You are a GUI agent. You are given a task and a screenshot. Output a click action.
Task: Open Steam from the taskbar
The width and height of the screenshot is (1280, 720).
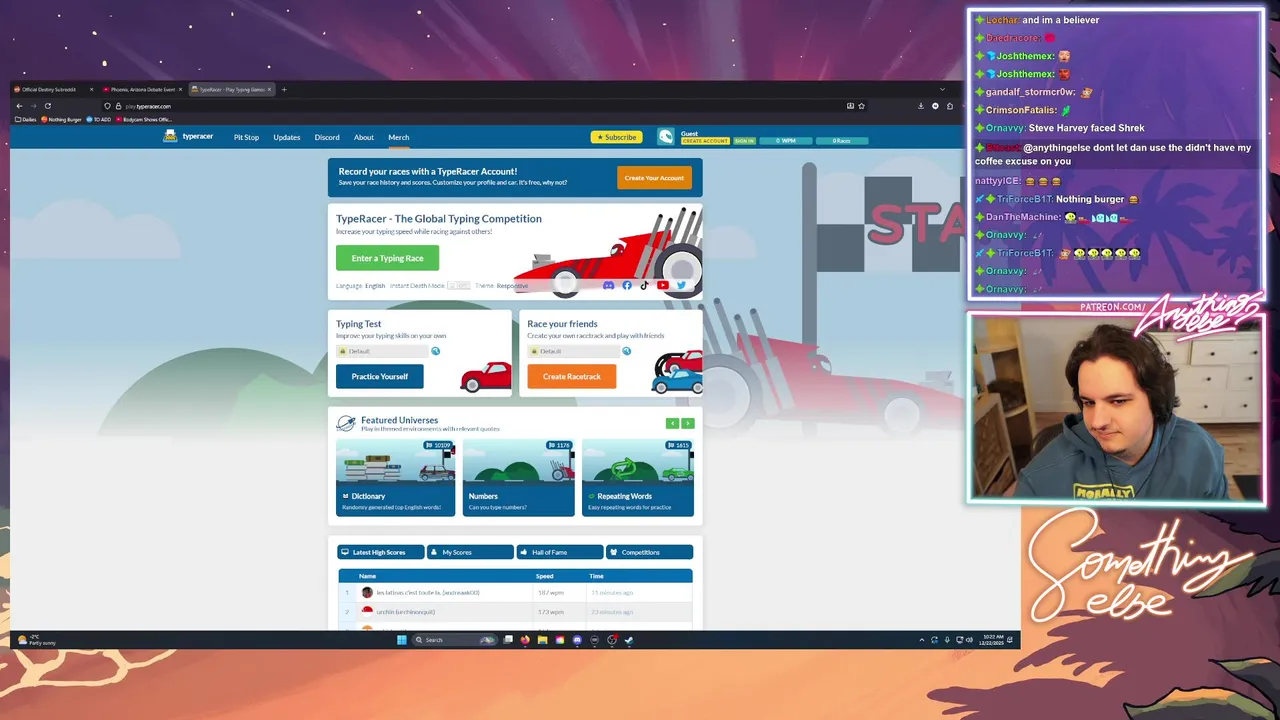click(629, 640)
